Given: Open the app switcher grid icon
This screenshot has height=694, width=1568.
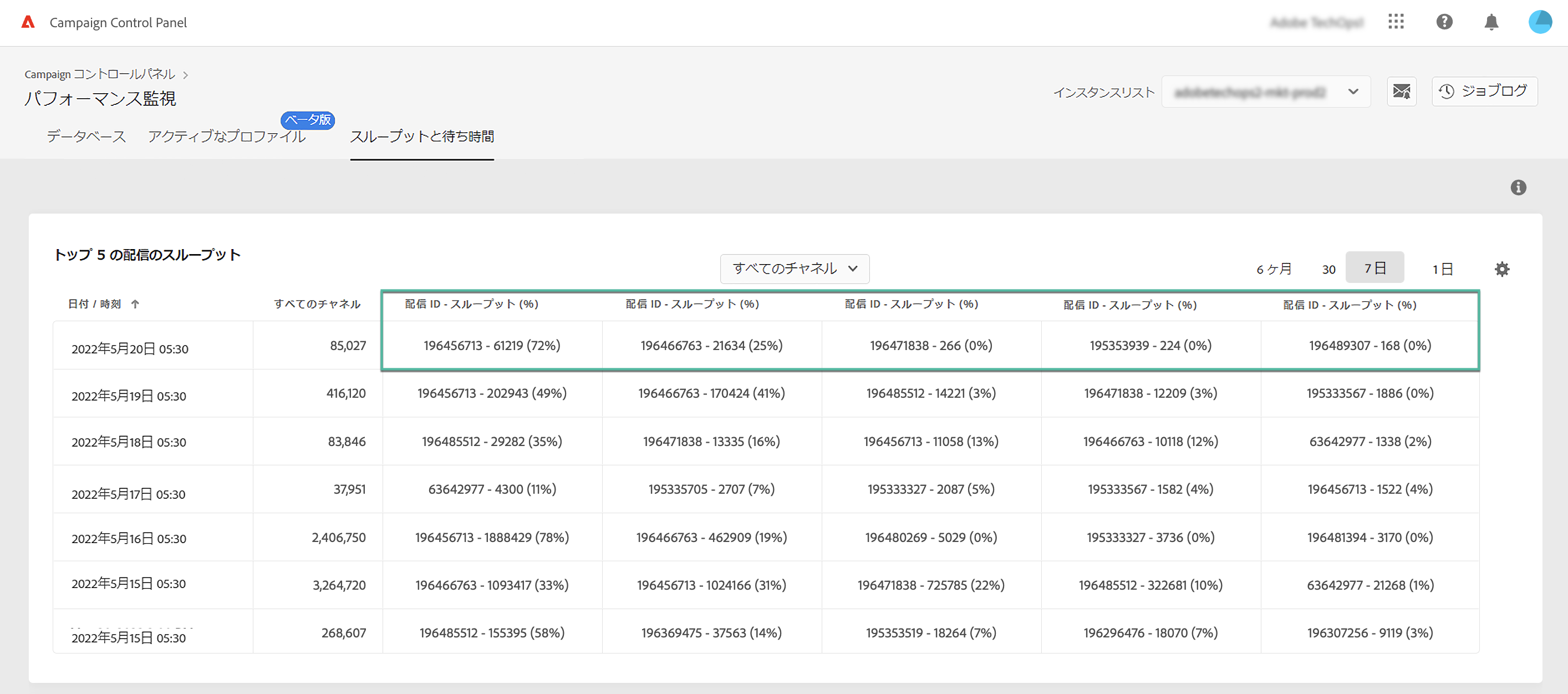Looking at the screenshot, I should coord(1396,22).
